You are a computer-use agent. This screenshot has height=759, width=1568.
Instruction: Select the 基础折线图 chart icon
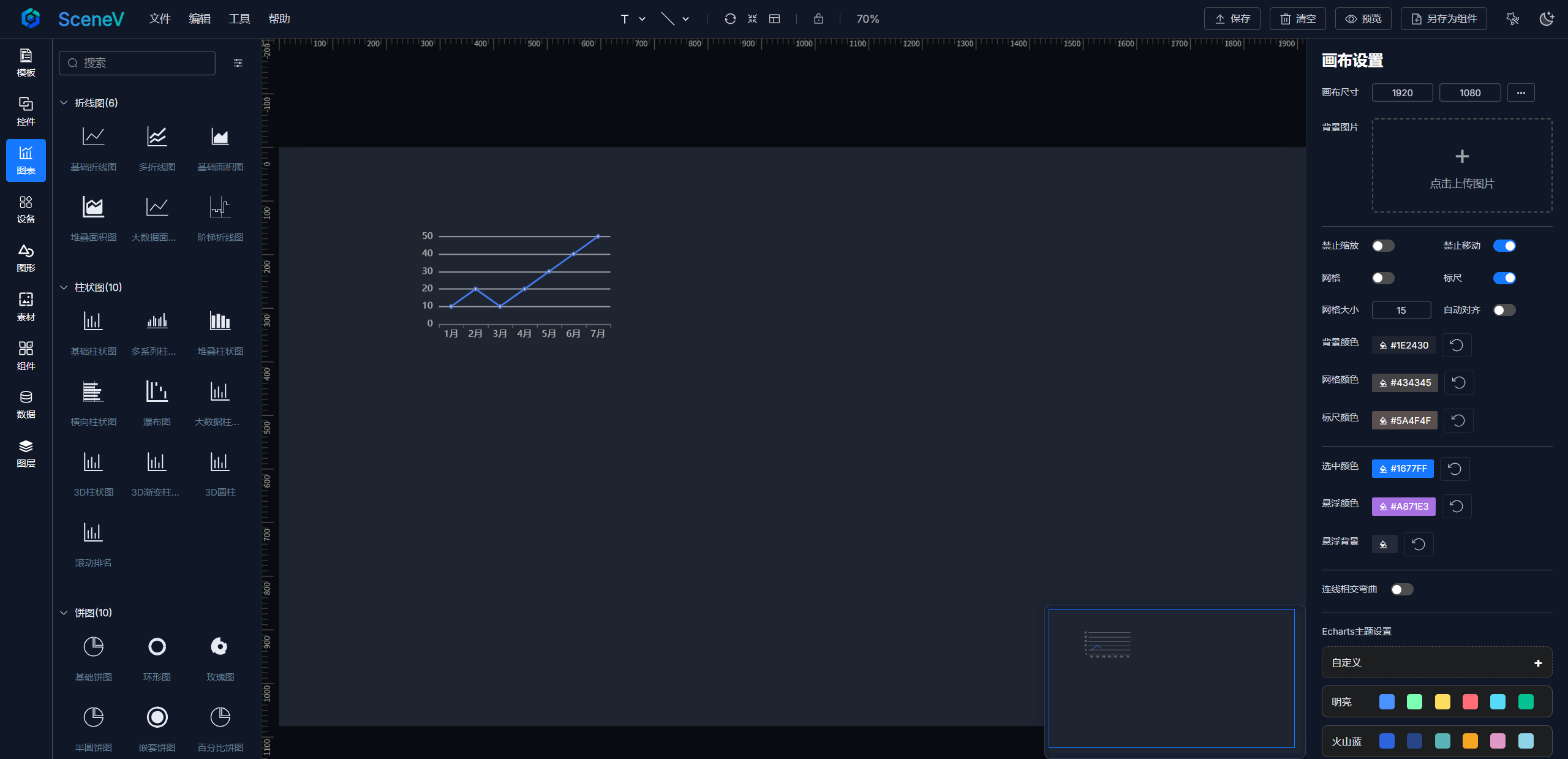pos(93,137)
